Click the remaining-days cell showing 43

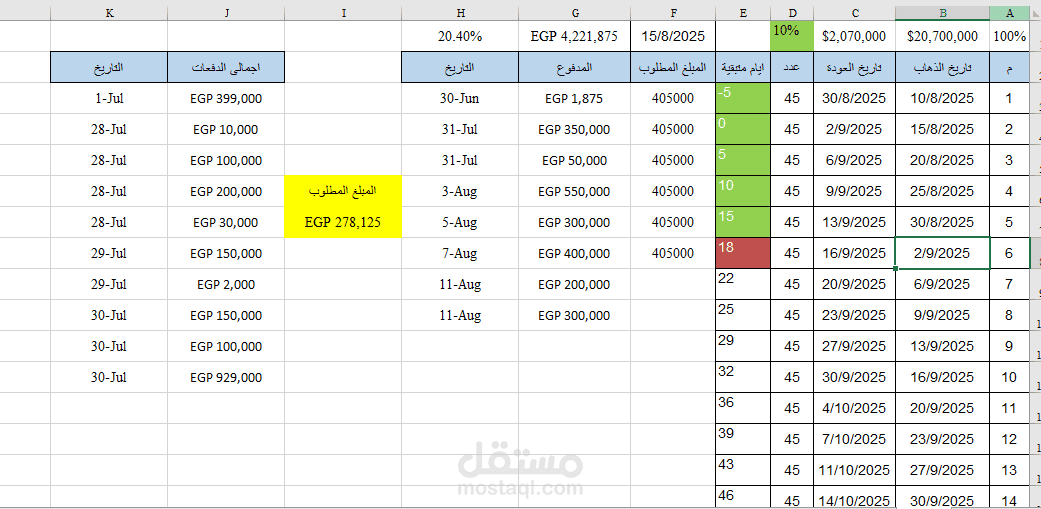(743, 470)
